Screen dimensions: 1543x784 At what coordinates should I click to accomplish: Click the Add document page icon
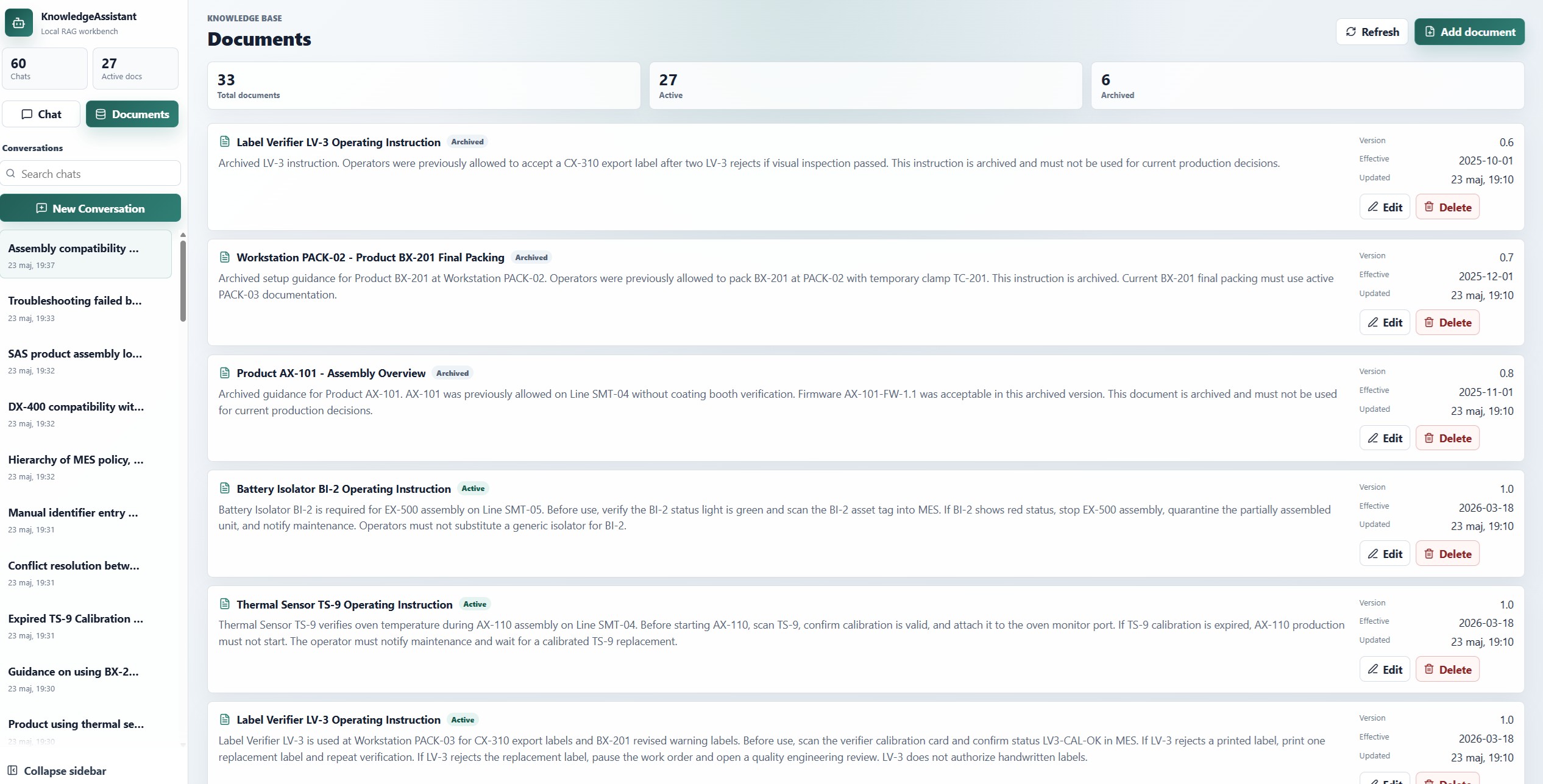coord(1430,32)
